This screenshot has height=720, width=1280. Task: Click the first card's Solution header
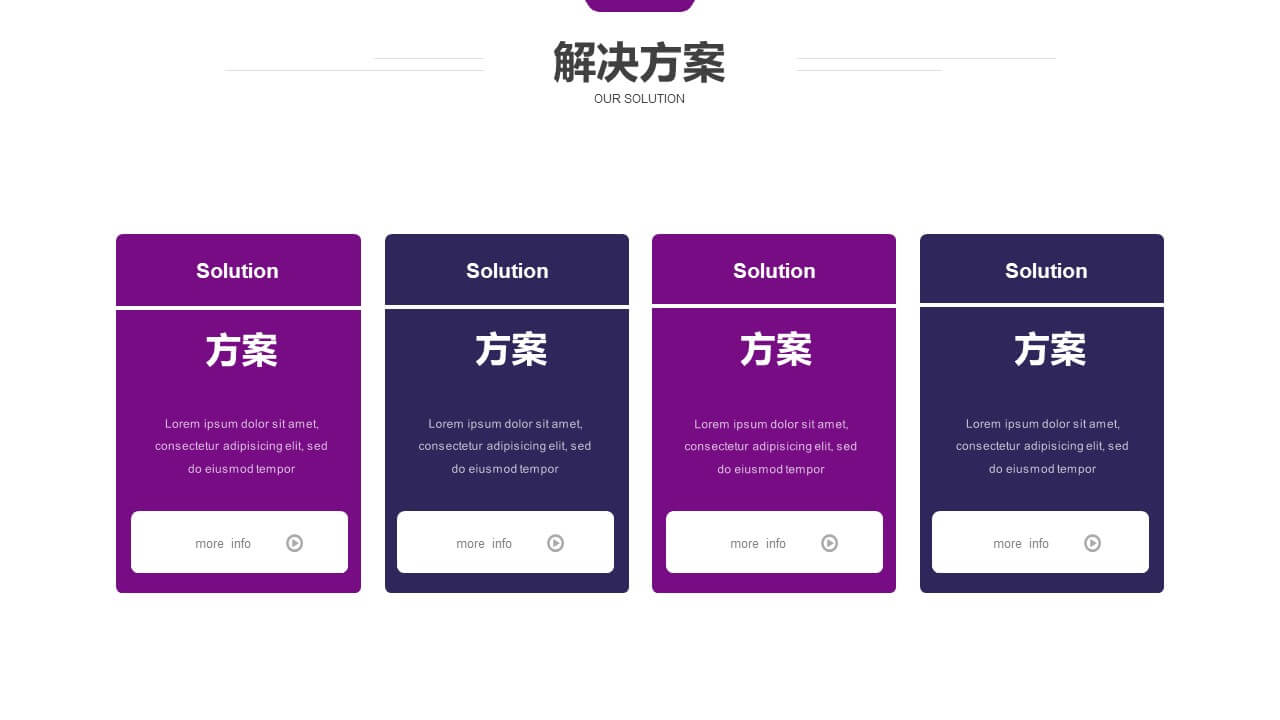pyautogui.click(x=238, y=270)
